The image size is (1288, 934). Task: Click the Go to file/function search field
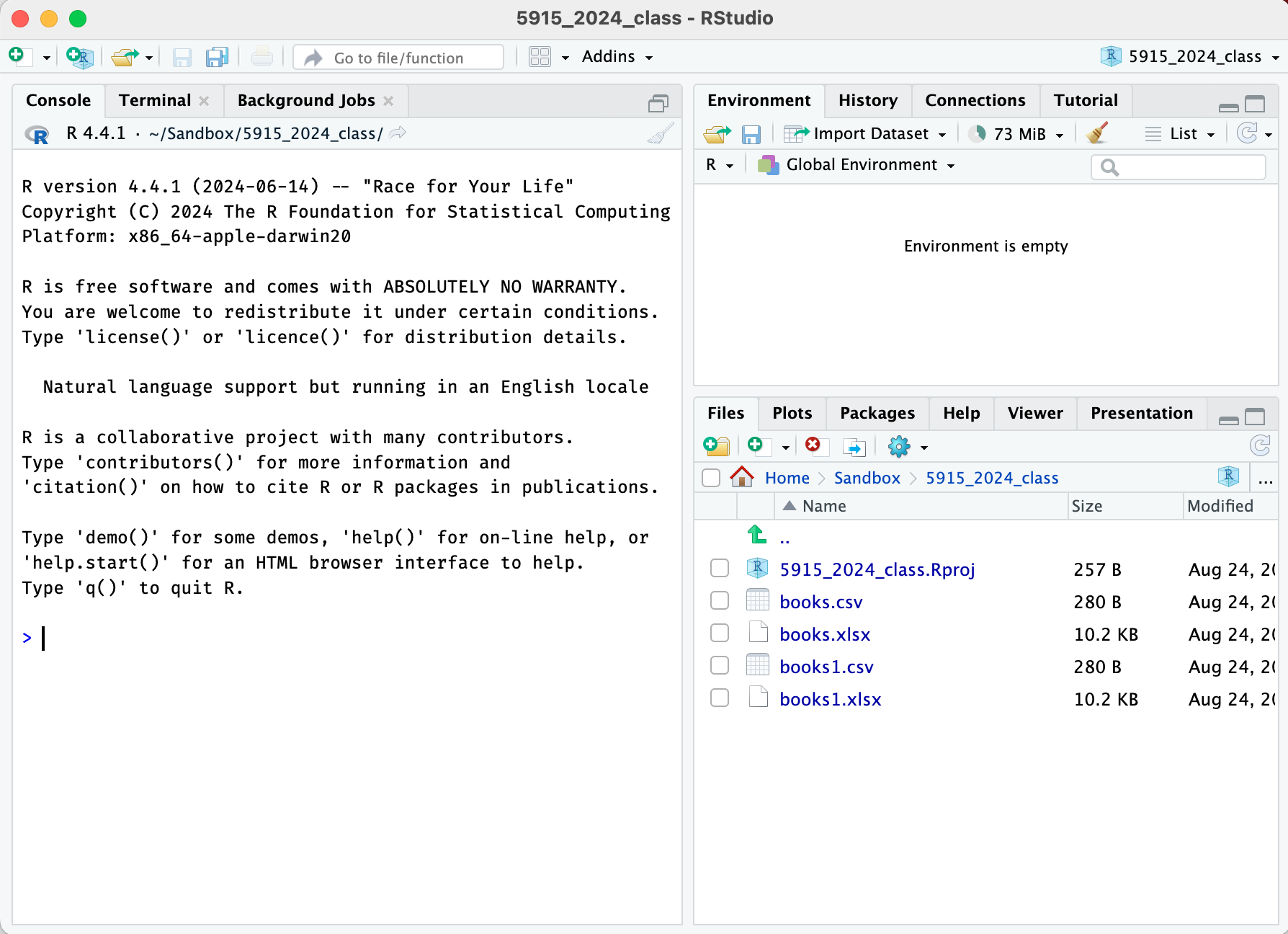click(x=398, y=57)
